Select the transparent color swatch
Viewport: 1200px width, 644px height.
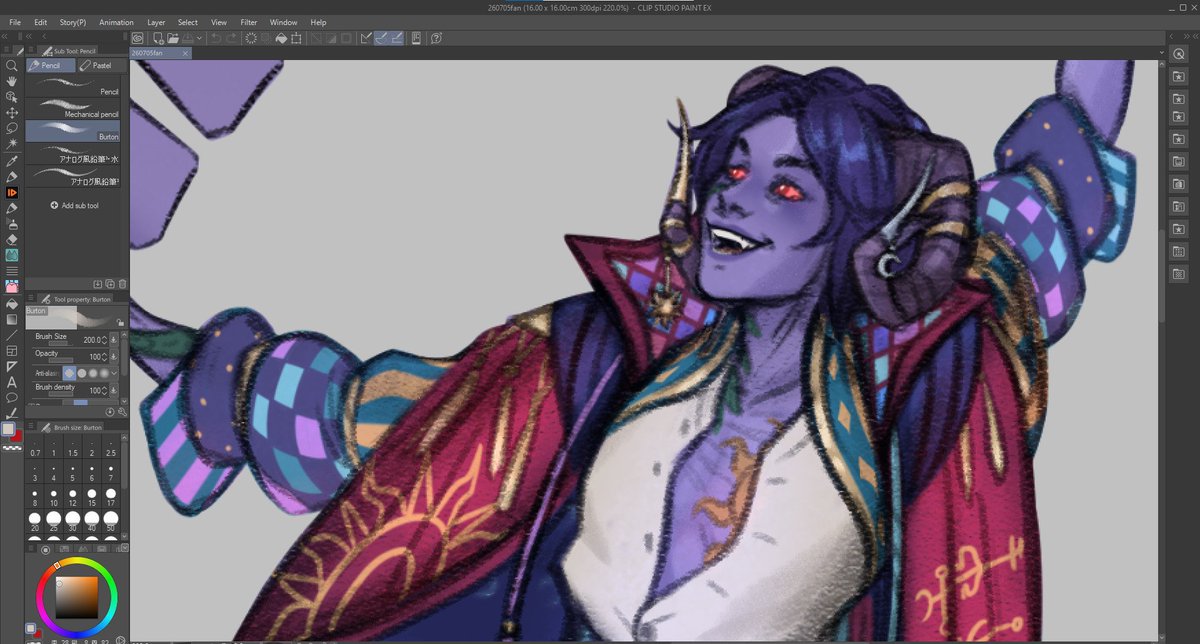(11, 449)
